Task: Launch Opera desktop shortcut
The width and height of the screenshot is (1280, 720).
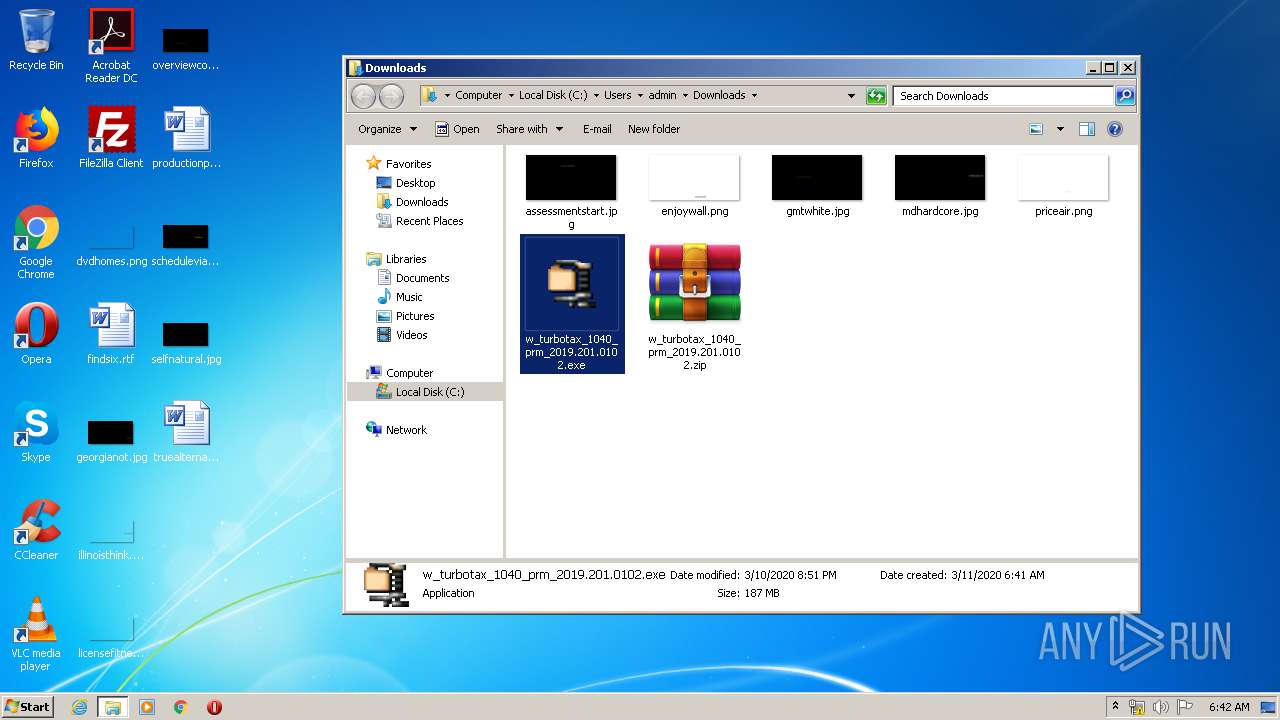Action: click(36, 334)
